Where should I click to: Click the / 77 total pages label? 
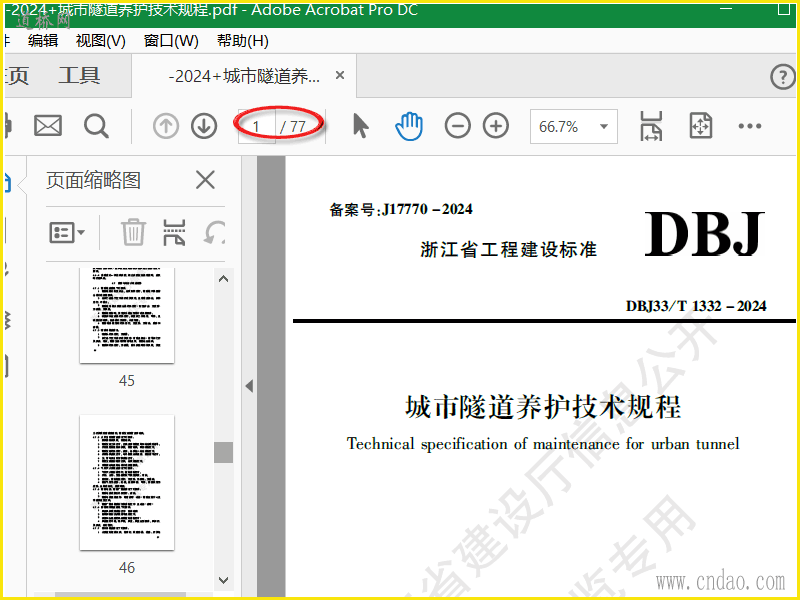click(x=293, y=127)
